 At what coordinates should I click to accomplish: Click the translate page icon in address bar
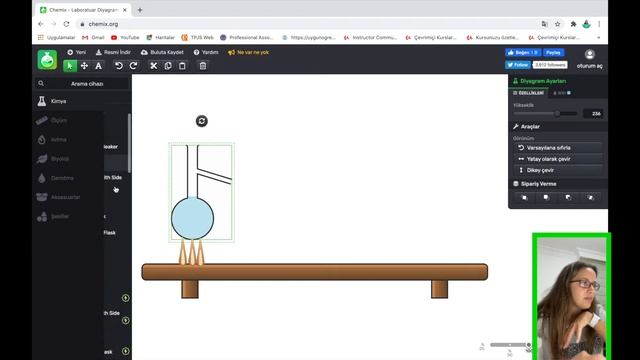(544, 24)
